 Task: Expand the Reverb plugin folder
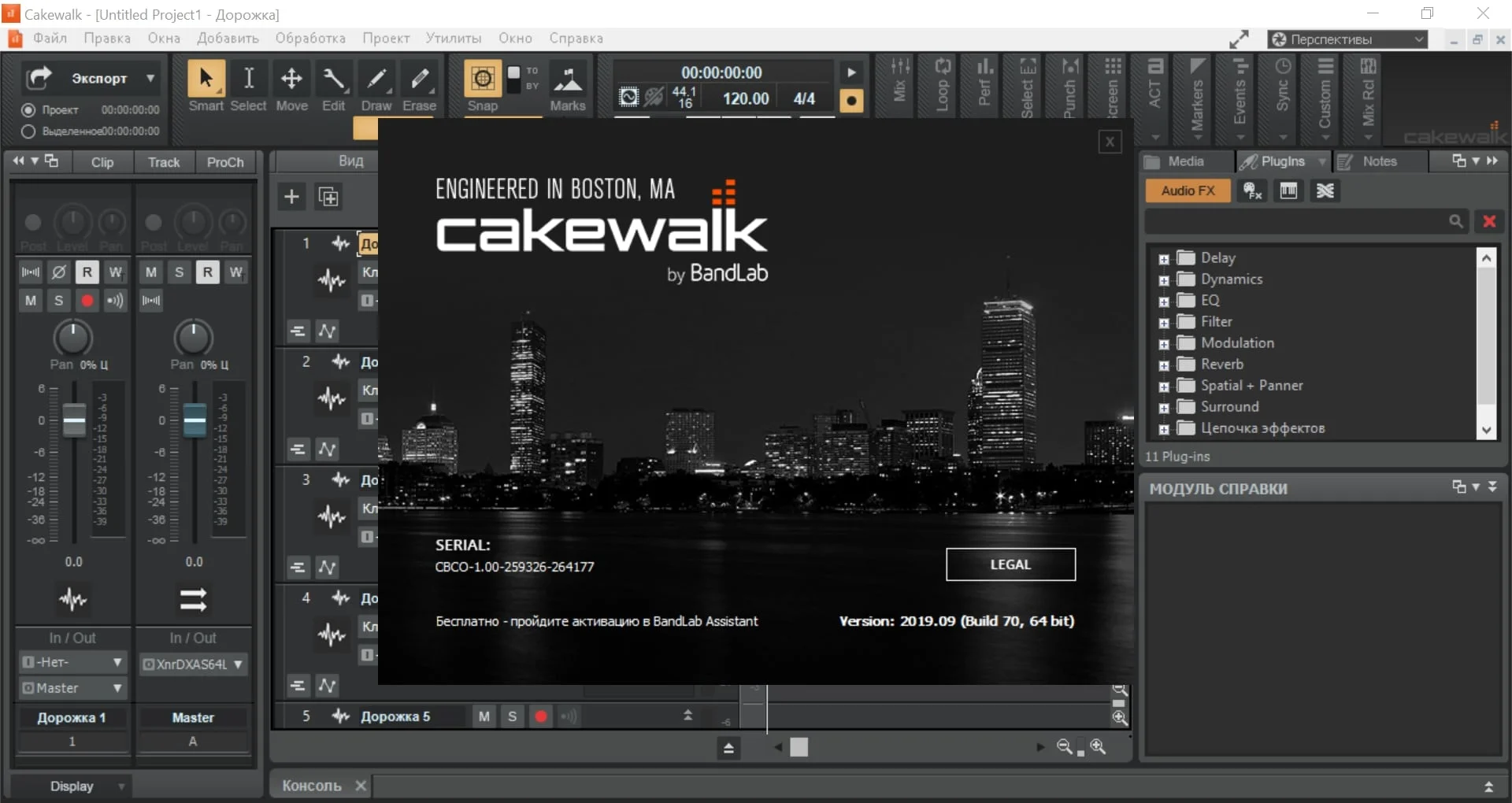tap(1164, 365)
